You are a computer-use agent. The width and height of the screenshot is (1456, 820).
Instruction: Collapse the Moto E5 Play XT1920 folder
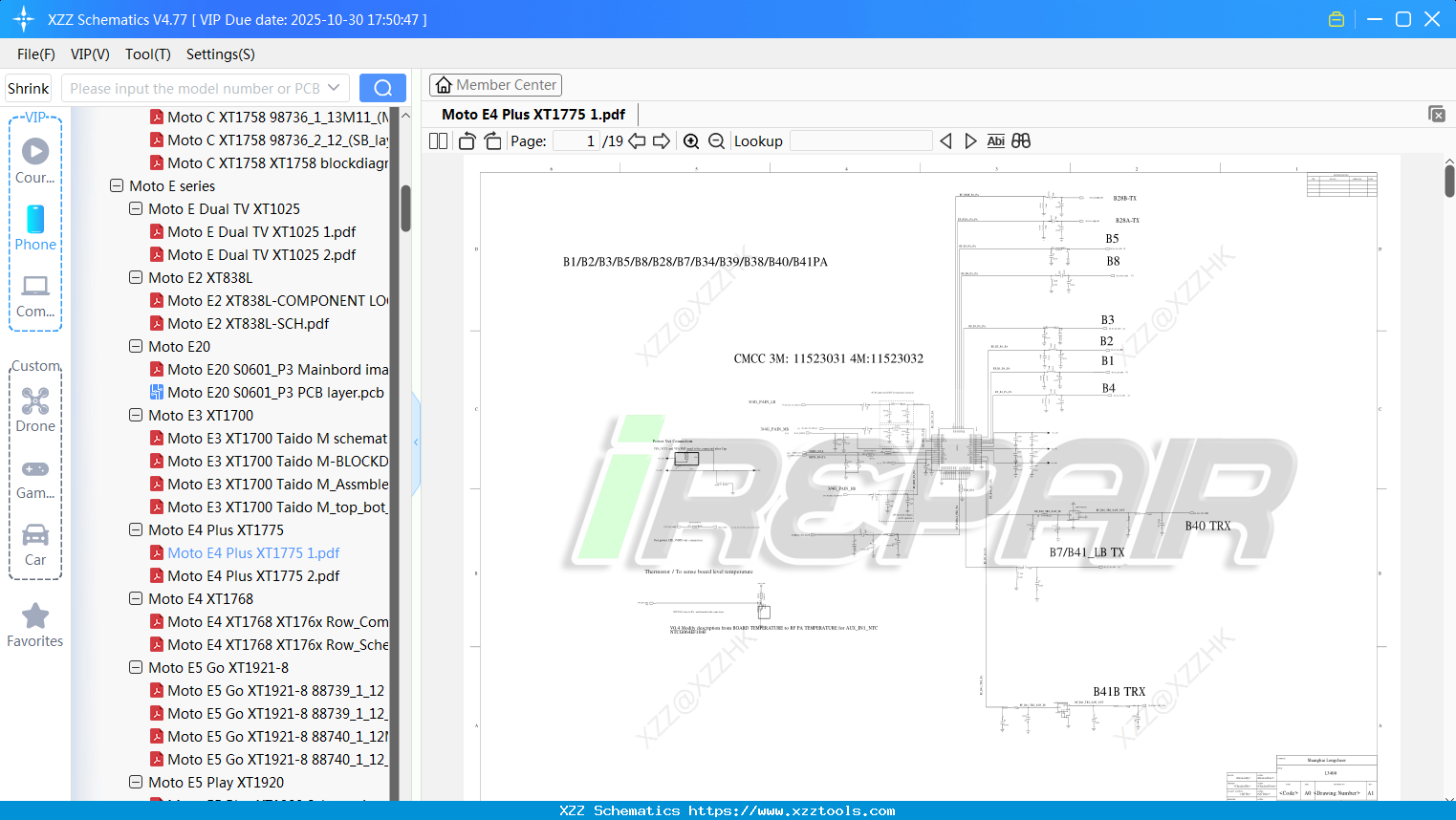point(136,783)
